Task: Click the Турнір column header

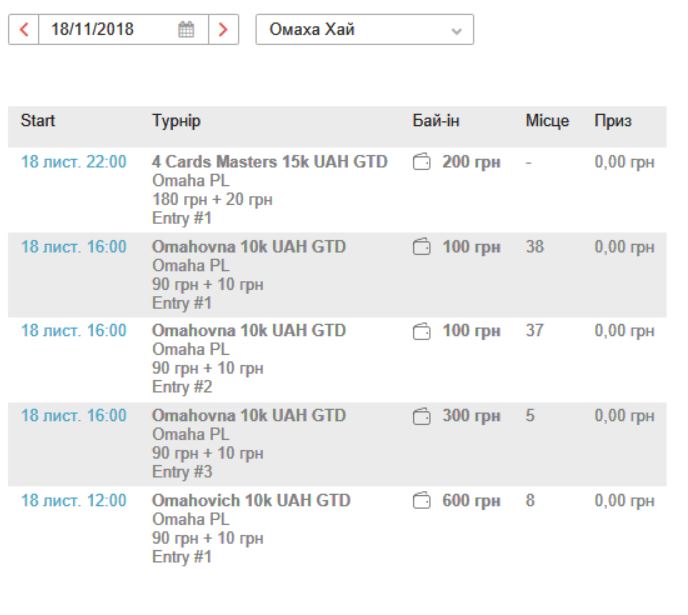Action: [x=176, y=121]
